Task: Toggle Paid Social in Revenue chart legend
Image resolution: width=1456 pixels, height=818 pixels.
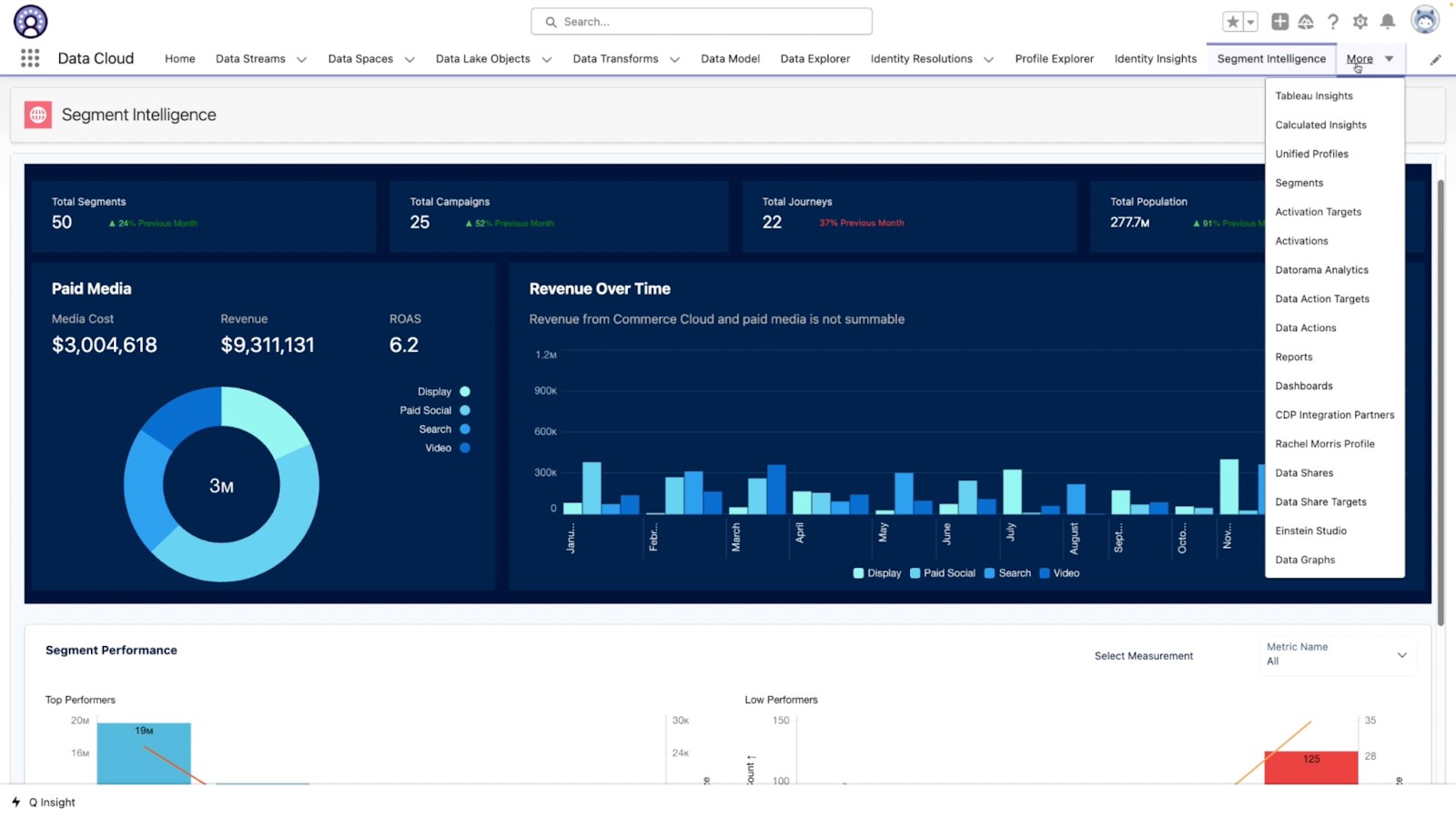Action: tap(942, 573)
